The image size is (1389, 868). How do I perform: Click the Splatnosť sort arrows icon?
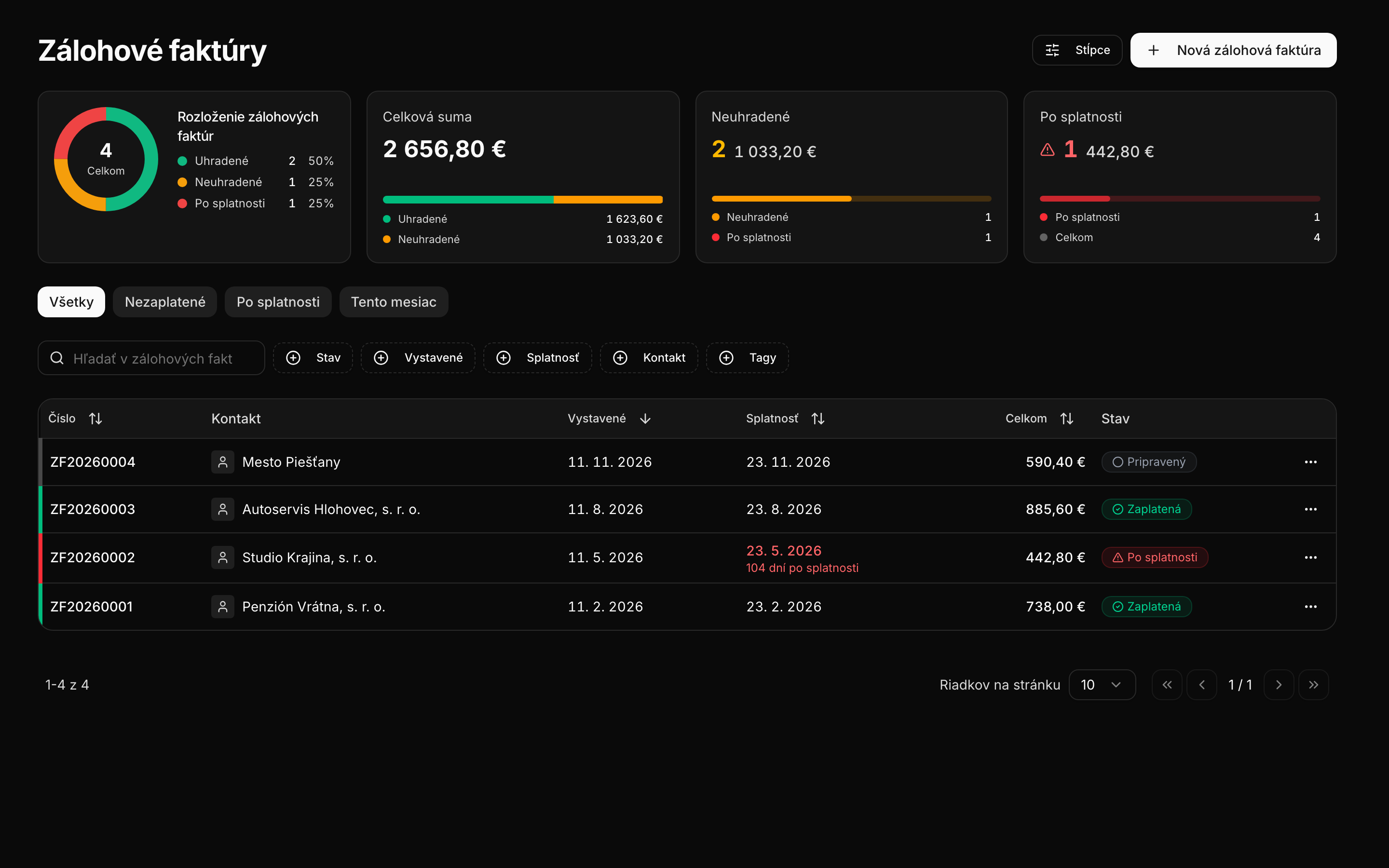pos(818,419)
